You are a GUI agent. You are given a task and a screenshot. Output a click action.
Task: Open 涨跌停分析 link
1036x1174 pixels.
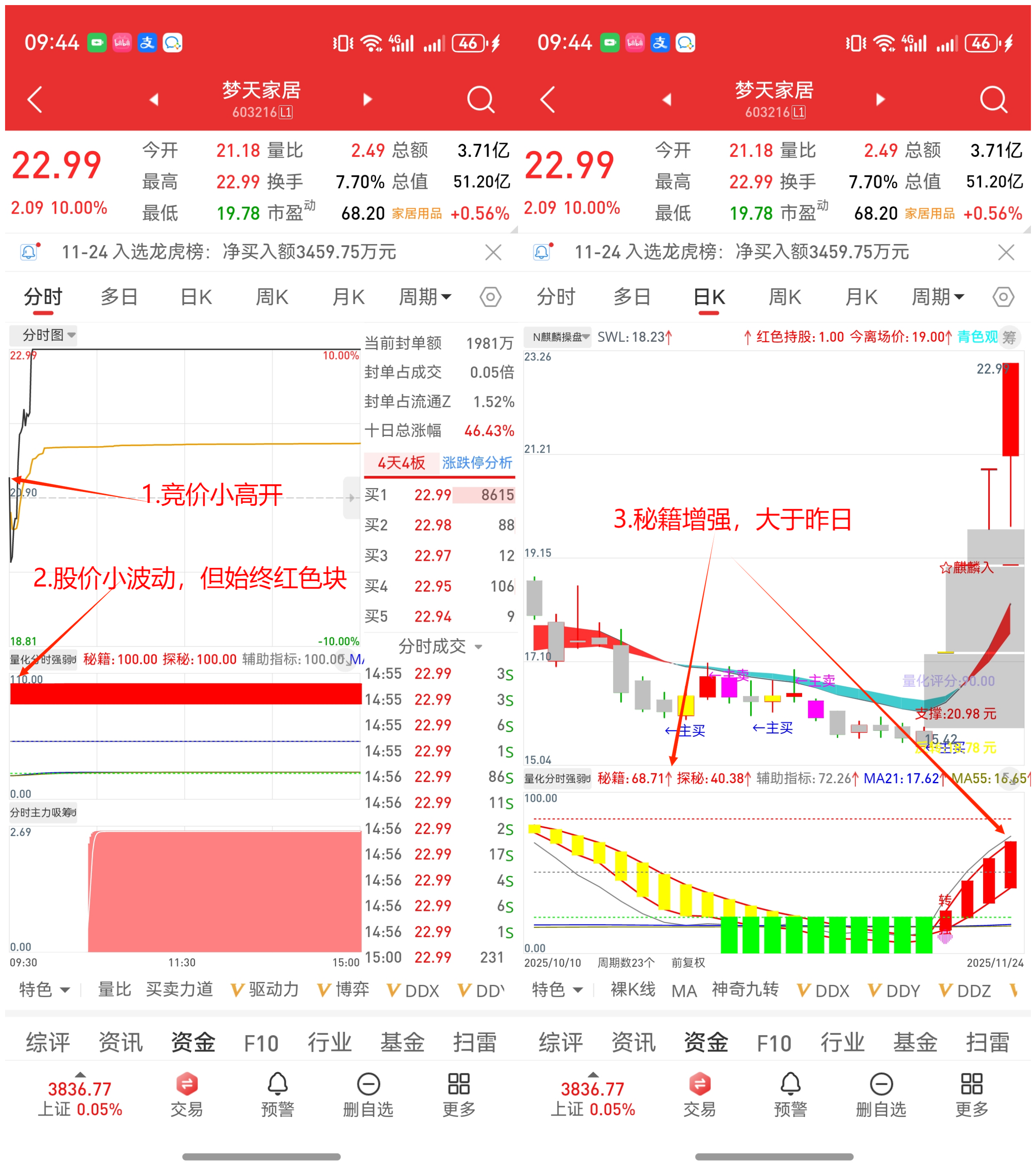click(x=477, y=463)
